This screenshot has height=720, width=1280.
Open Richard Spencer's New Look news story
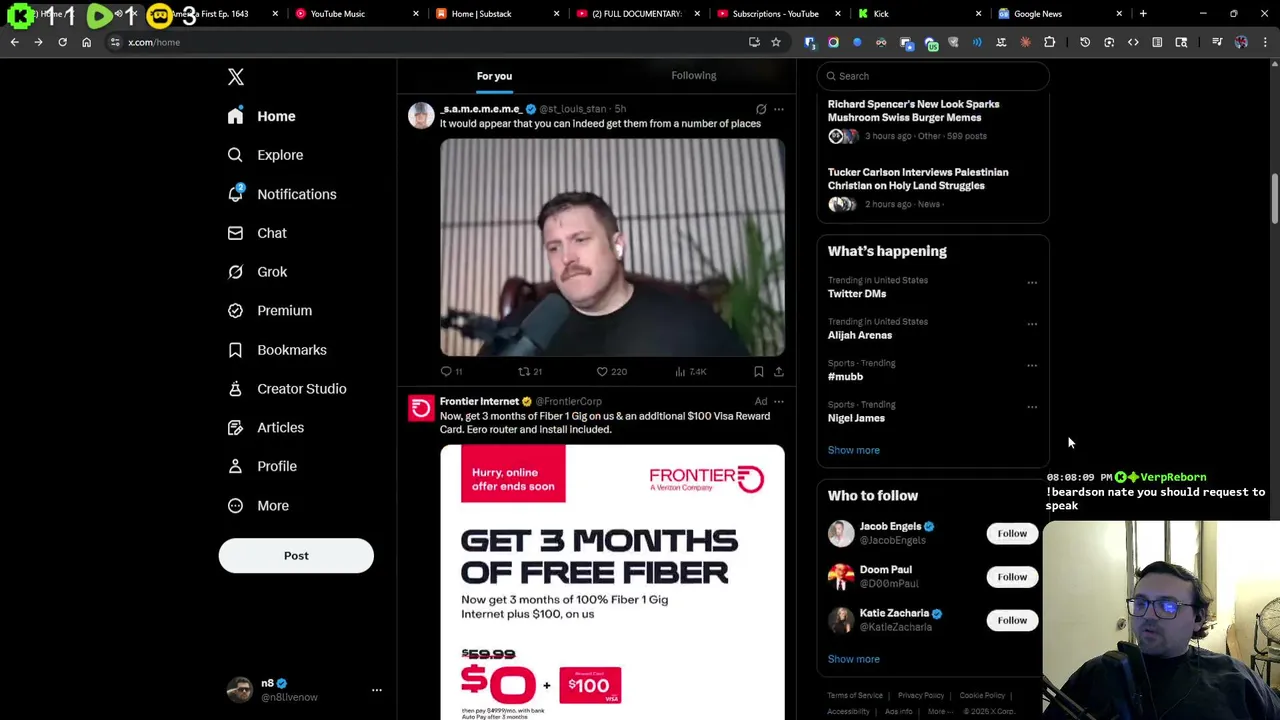coord(913,111)
